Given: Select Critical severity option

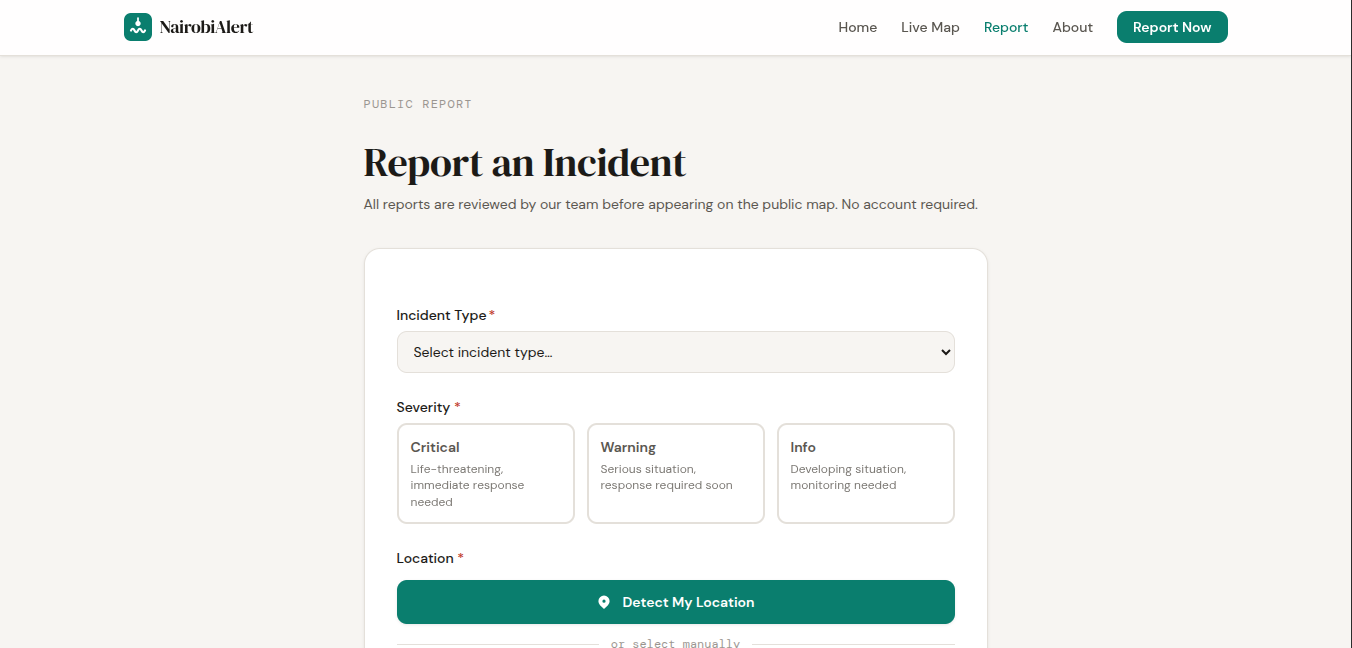Looking at the screenshot, I should pos(486,473).
